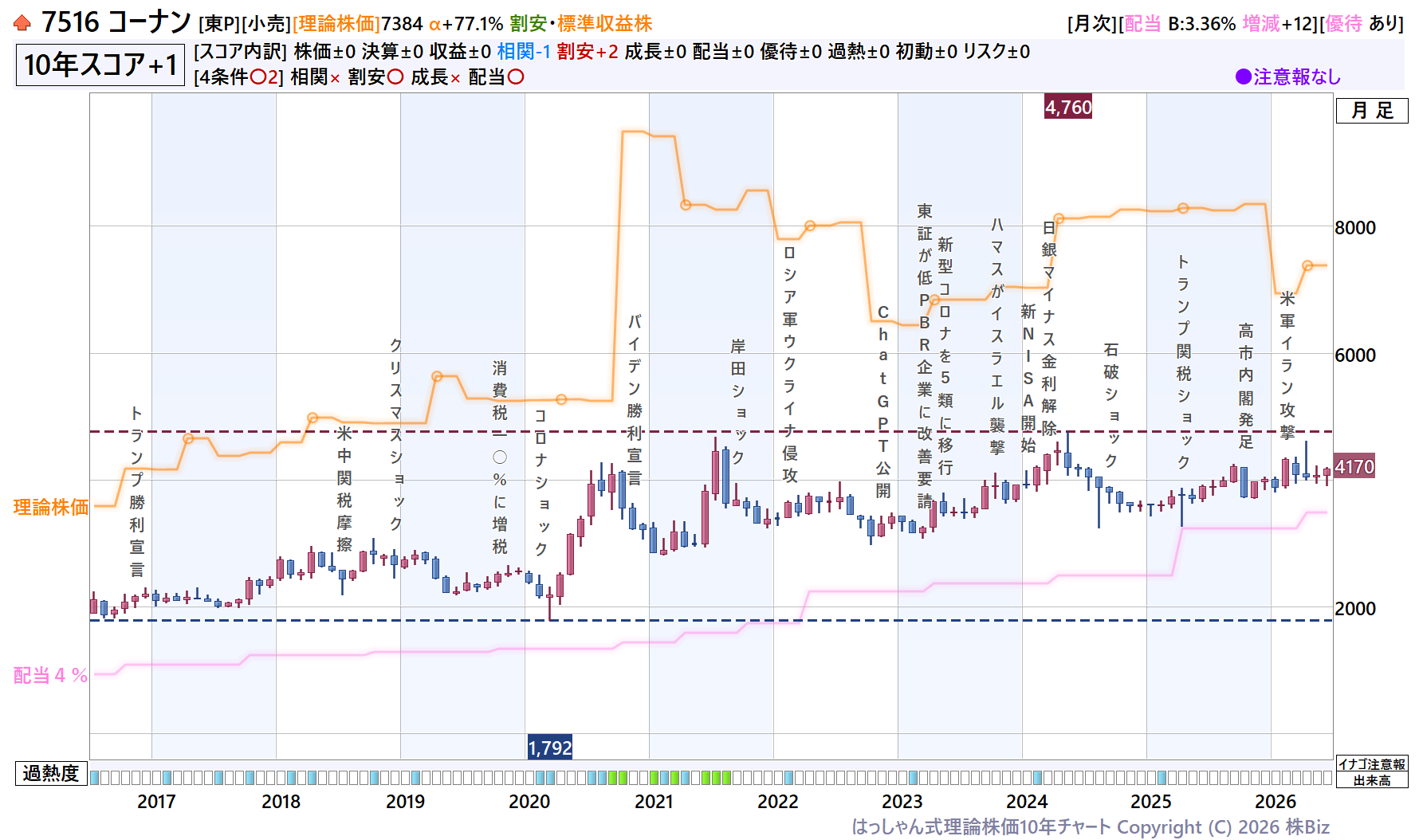Click the 米中関税摩擦 event label

[344, 489]
